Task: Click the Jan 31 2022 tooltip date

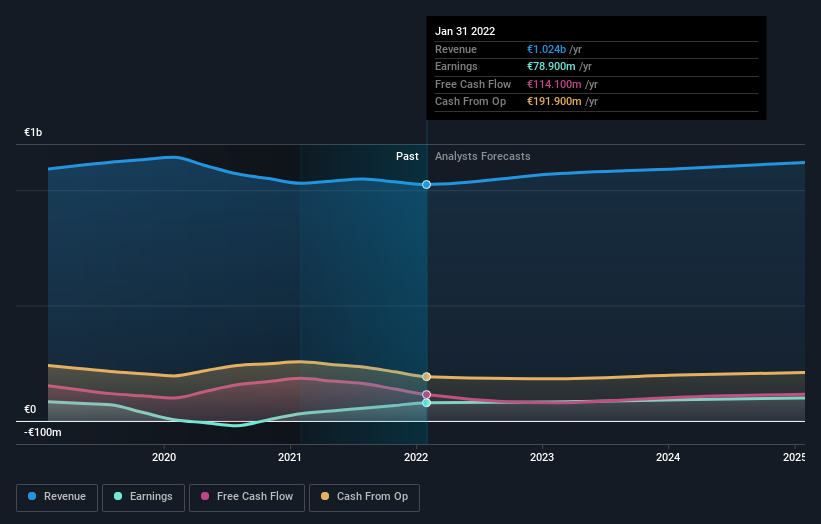Action: point(465,31)
